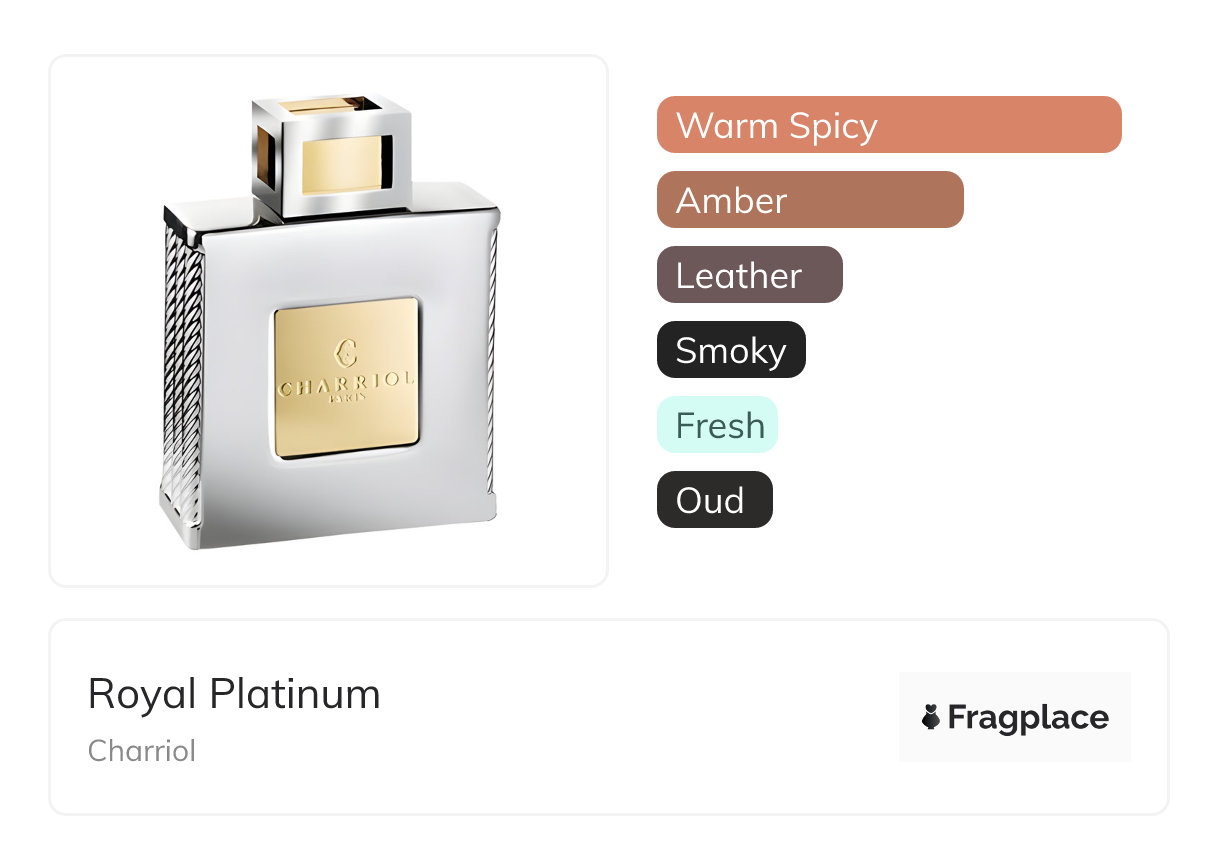Screen dimensions: 1218x864
Task: Select the Warm Spicy accord bar
Action: 888,125
